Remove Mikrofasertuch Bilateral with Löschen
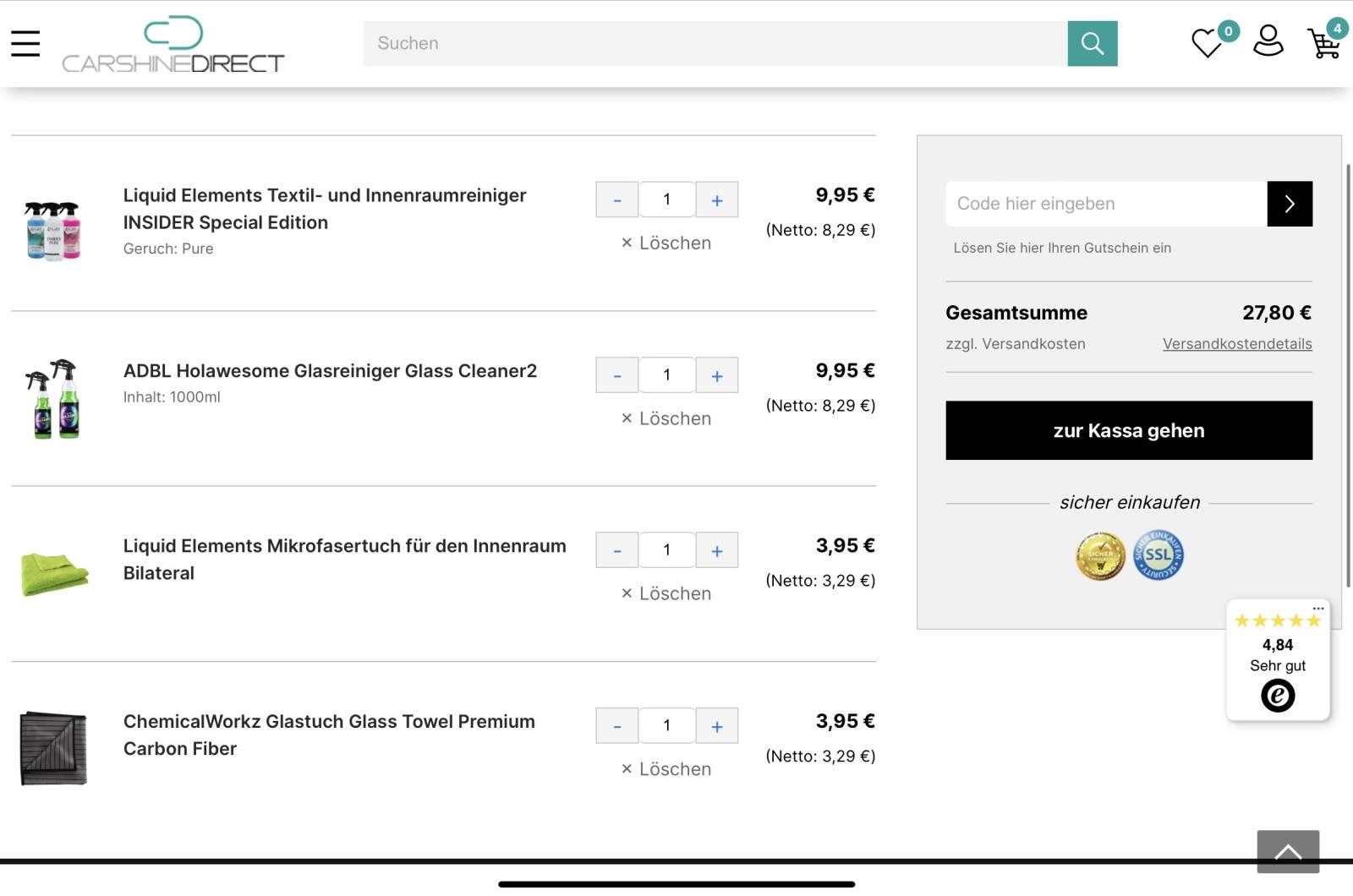Viewport: 1353px width, 896px height. pos(666,594)
